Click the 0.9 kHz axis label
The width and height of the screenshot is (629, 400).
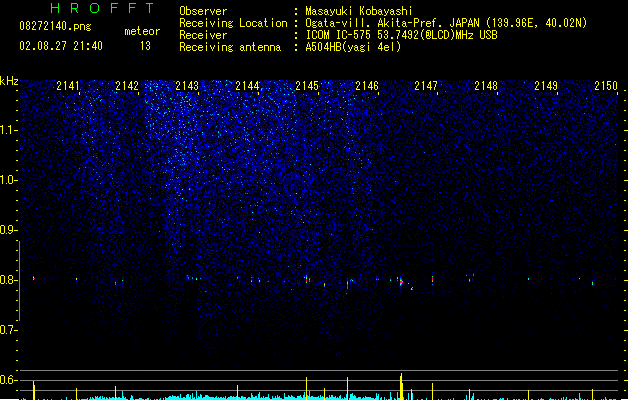[8, 230]
